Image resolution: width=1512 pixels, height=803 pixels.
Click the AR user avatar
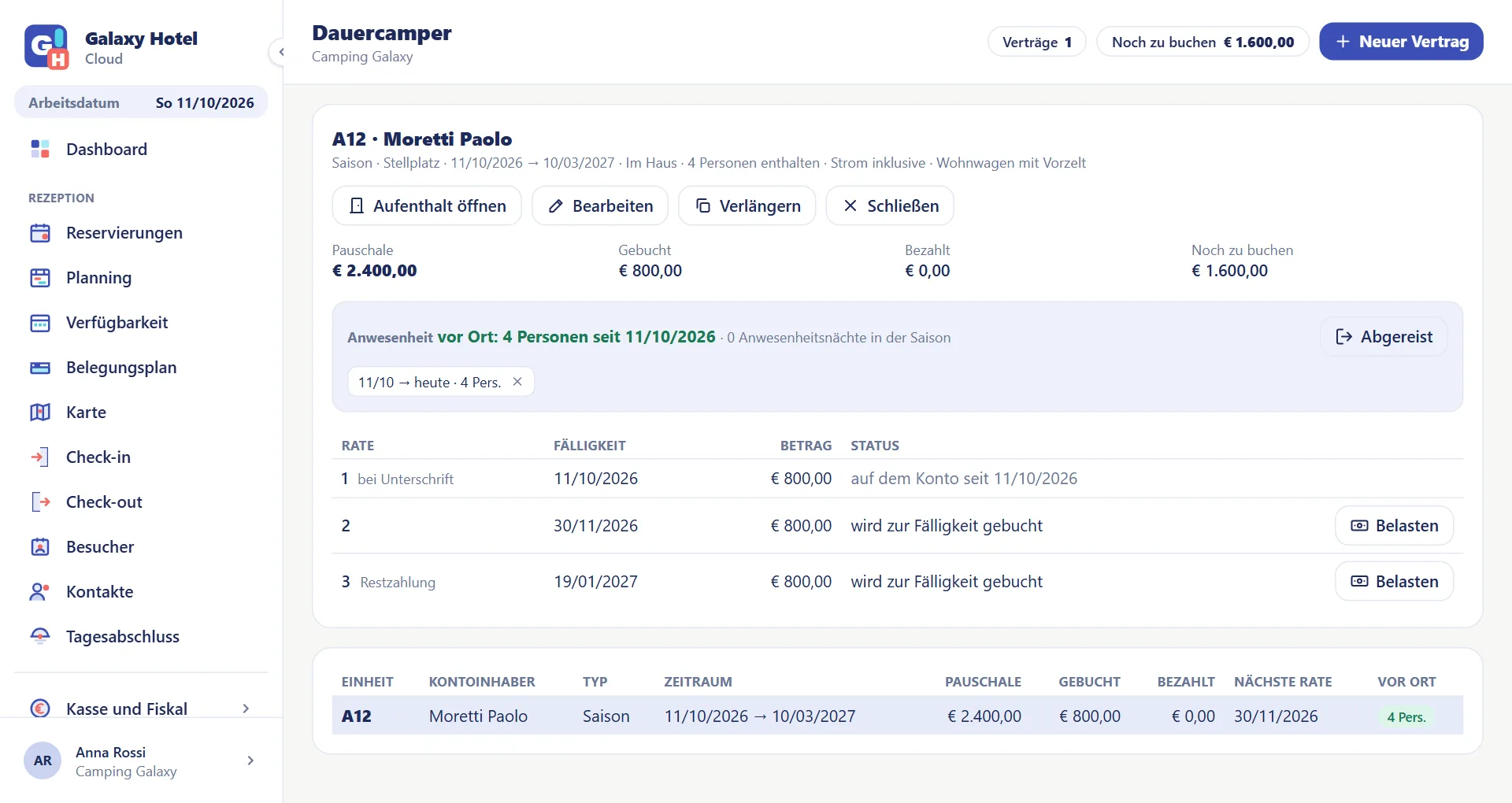coord(43,760)
